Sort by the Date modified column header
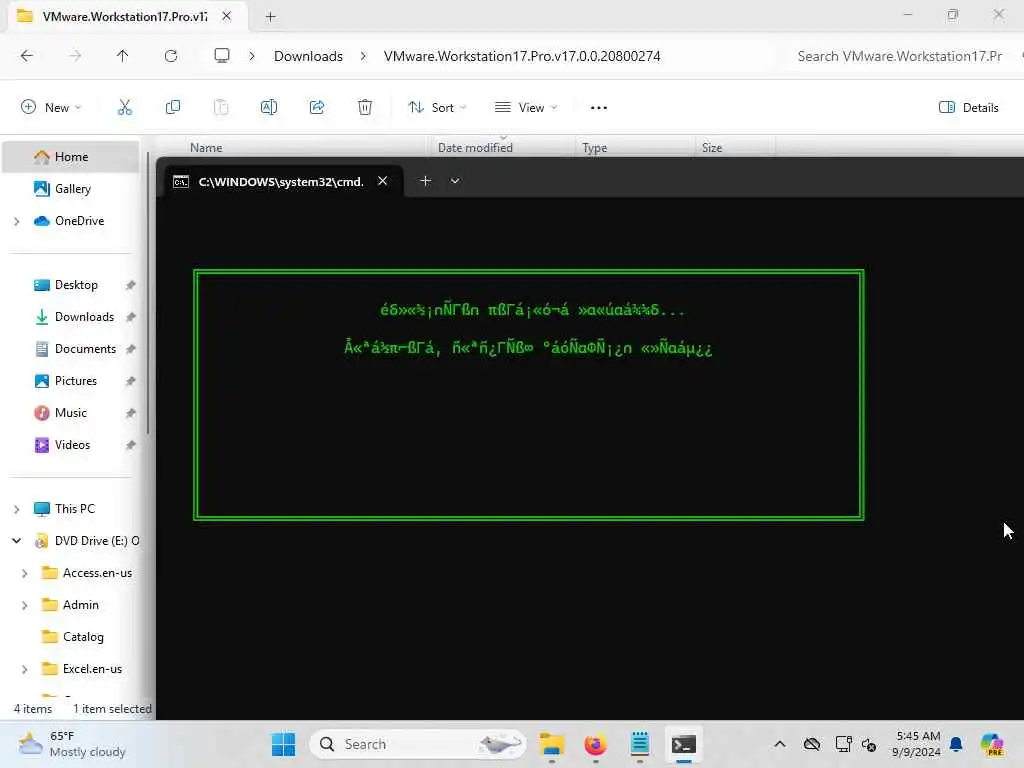1024x768 pixels. (475, 148)
